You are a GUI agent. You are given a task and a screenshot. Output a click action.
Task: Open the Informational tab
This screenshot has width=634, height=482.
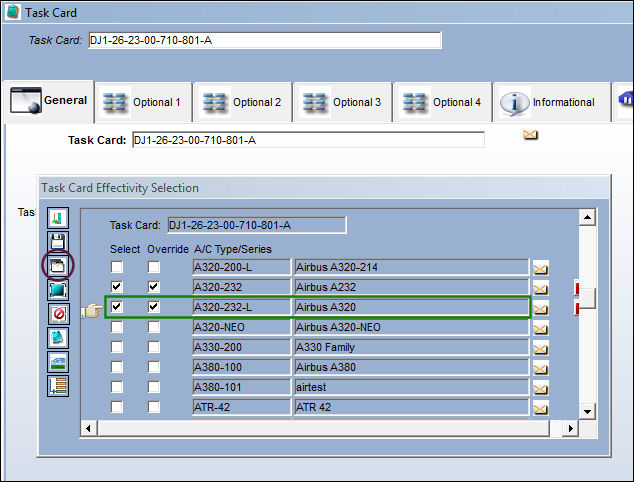(x=552, y=102)
